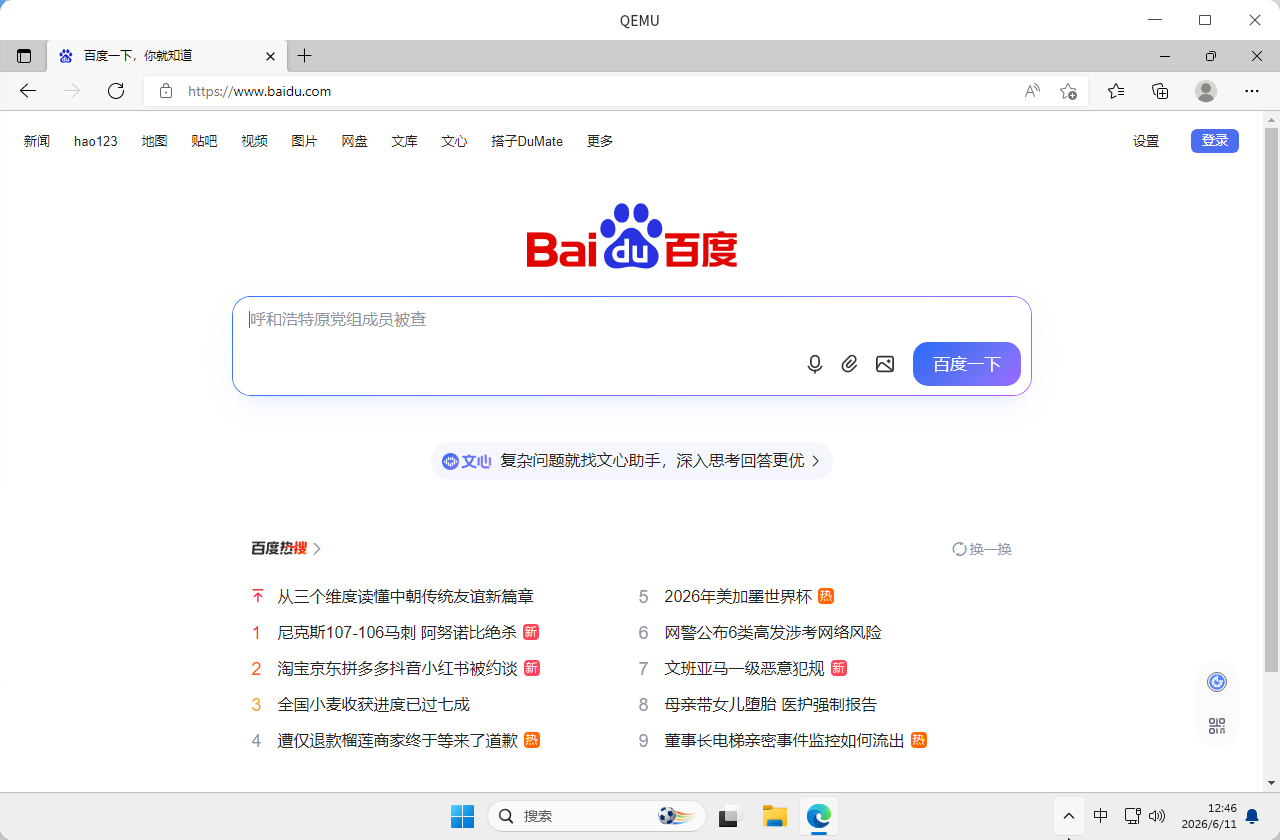Open image search via the picture icon
The height and width of the screenshot is (840, 1280).
click(x=885, y=364)
